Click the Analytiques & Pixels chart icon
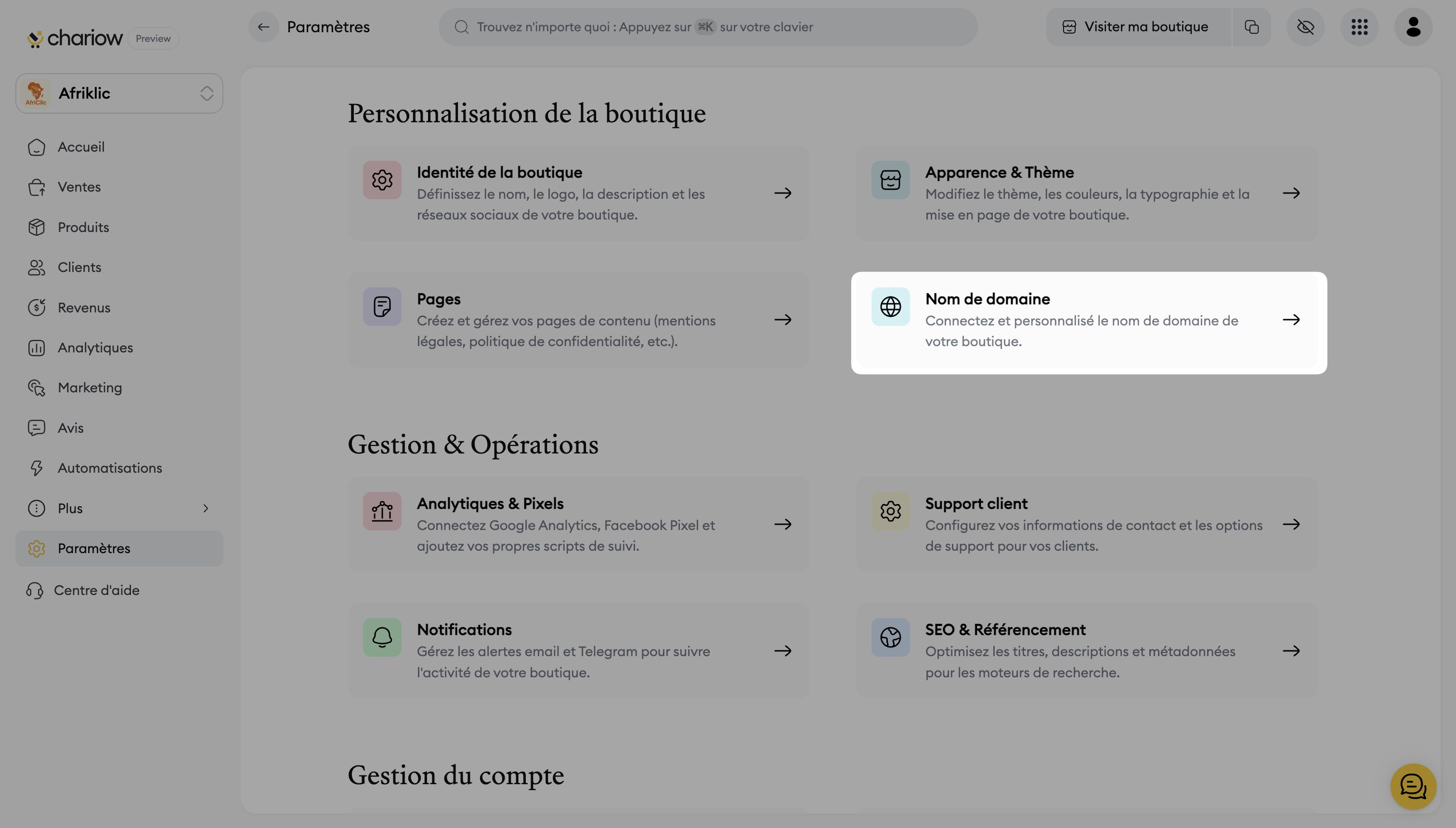1456x828 pixels. pyautogui.click(x=382, y=511)
